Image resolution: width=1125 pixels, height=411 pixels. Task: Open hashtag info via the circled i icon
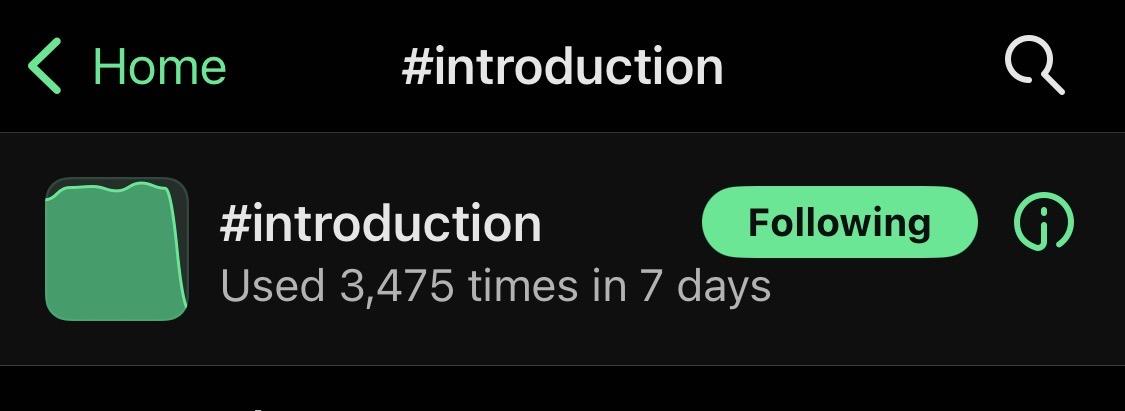pos(1043,221)
